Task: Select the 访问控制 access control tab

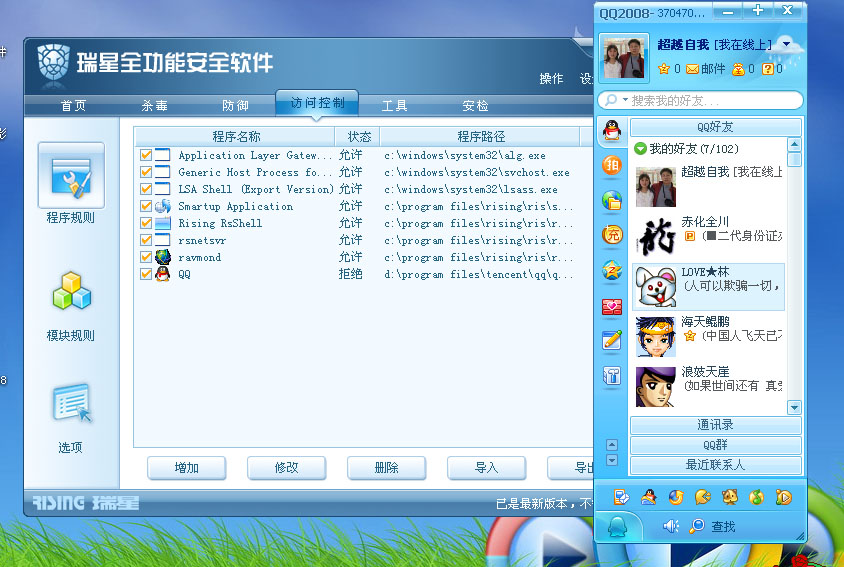Action: (x=317, y=103)
